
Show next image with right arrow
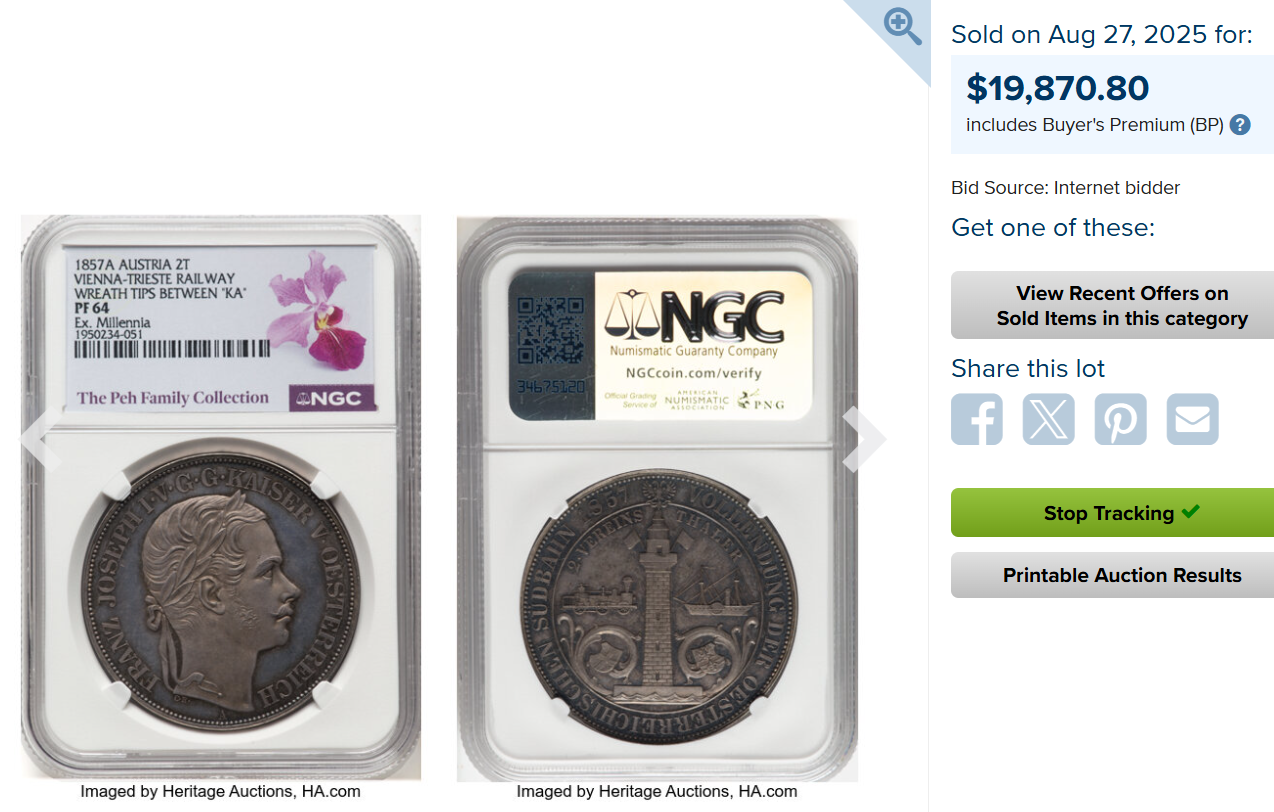click(864, 439)
